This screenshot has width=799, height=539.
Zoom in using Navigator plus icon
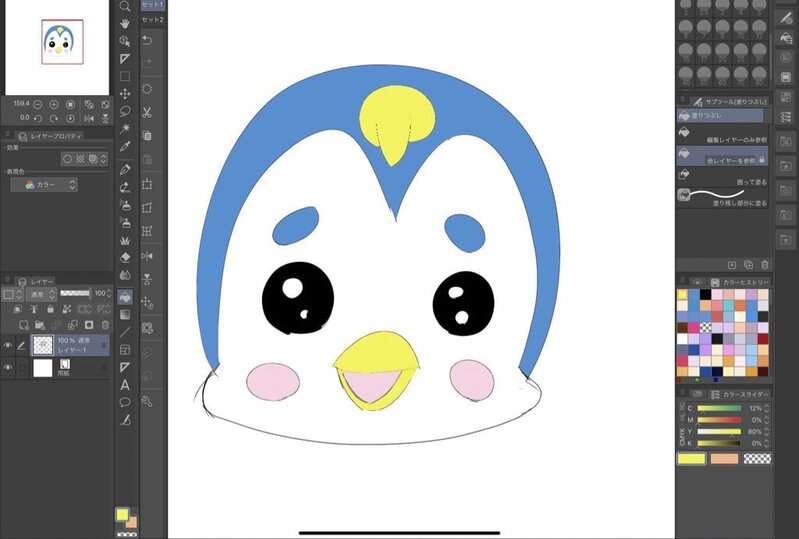54,104
